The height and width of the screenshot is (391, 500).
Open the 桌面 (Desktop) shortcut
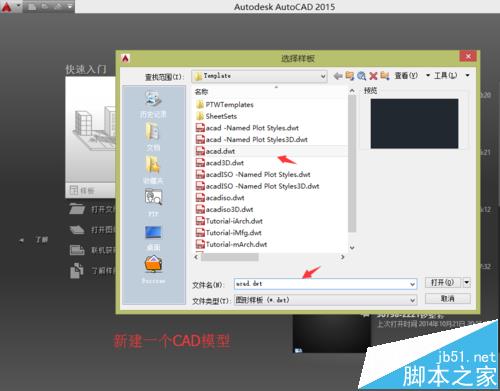(153, 238)
